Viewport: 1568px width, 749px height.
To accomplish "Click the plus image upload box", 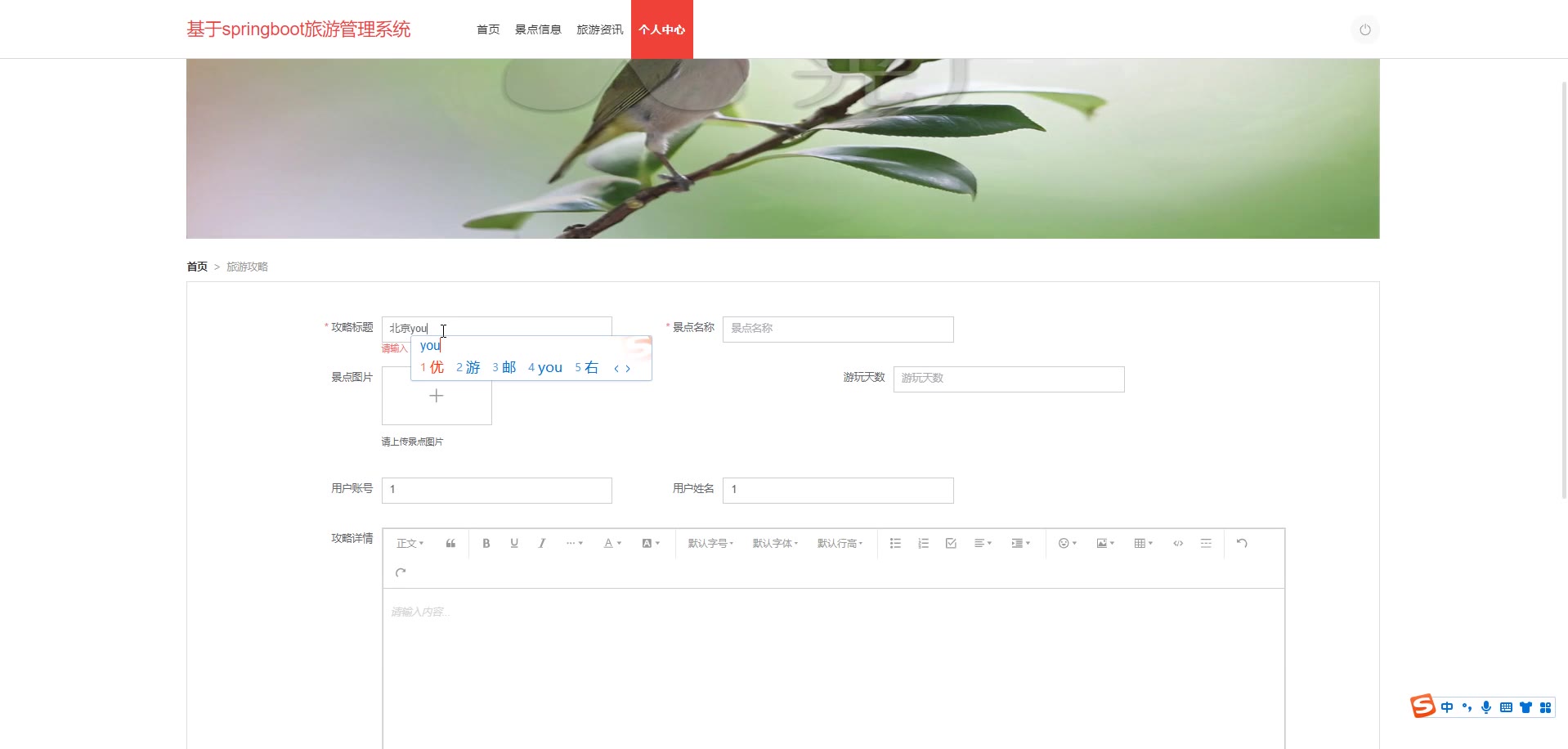I will (437, 397).
